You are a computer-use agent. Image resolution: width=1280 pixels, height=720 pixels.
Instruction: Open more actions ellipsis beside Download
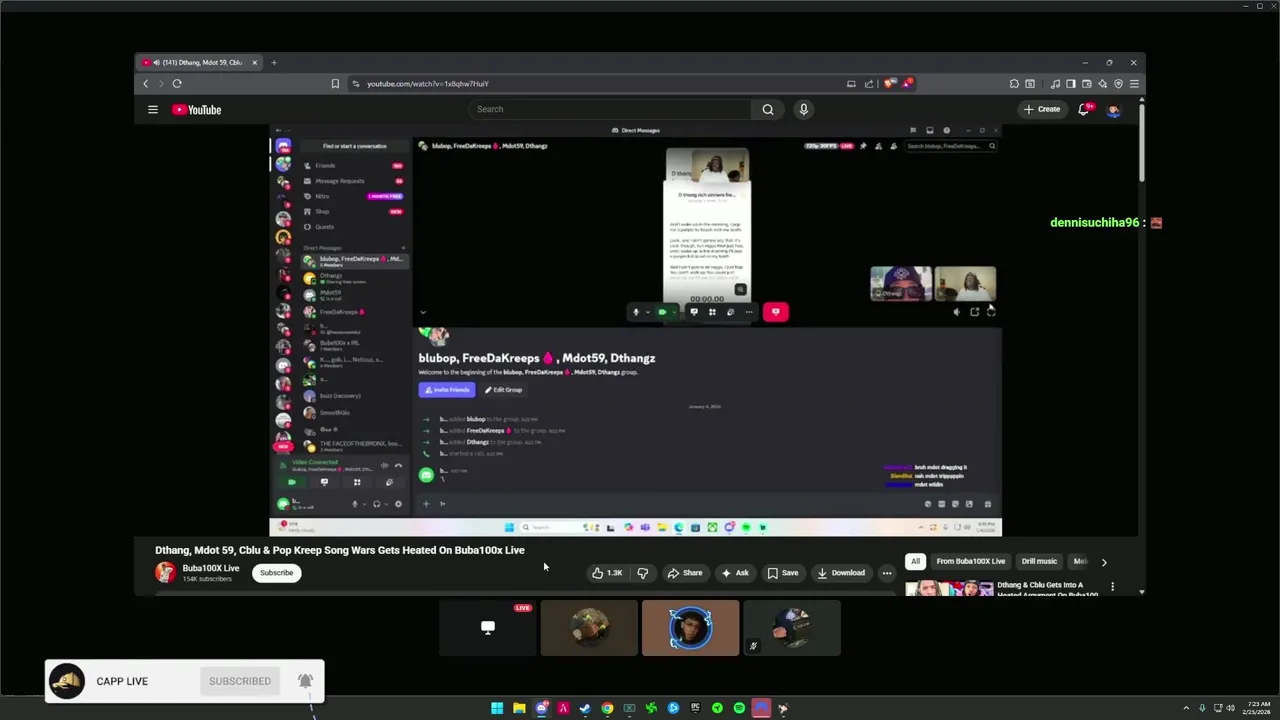coord(887,573)
